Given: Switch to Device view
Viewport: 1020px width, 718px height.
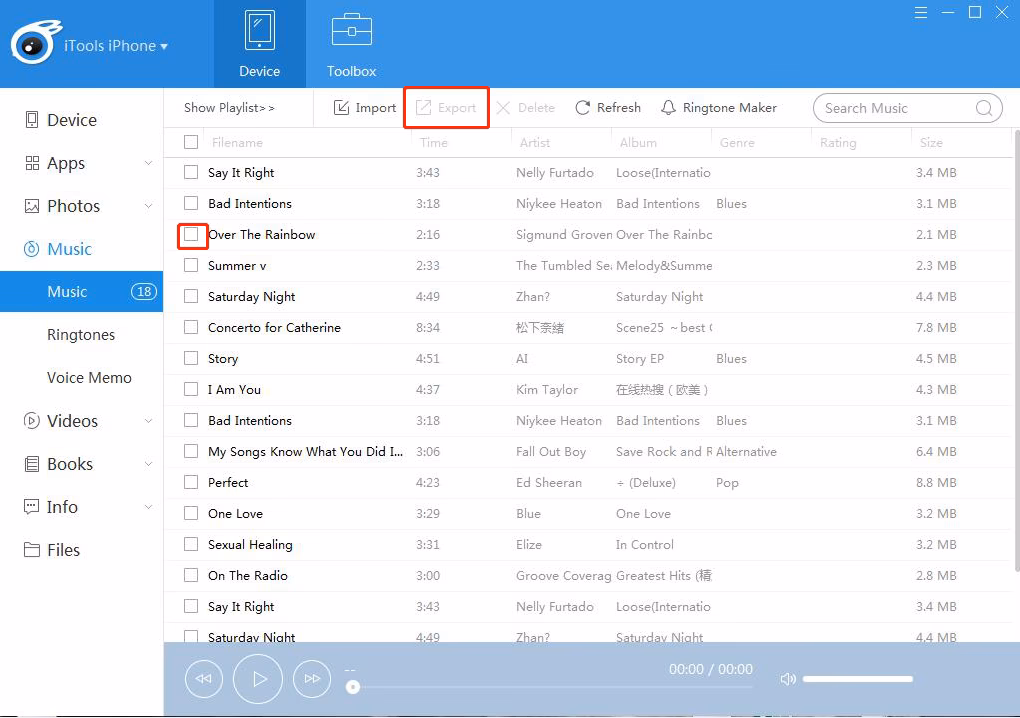Looking at the screenshot, I should pyautogui.click(x=259, y=43).
